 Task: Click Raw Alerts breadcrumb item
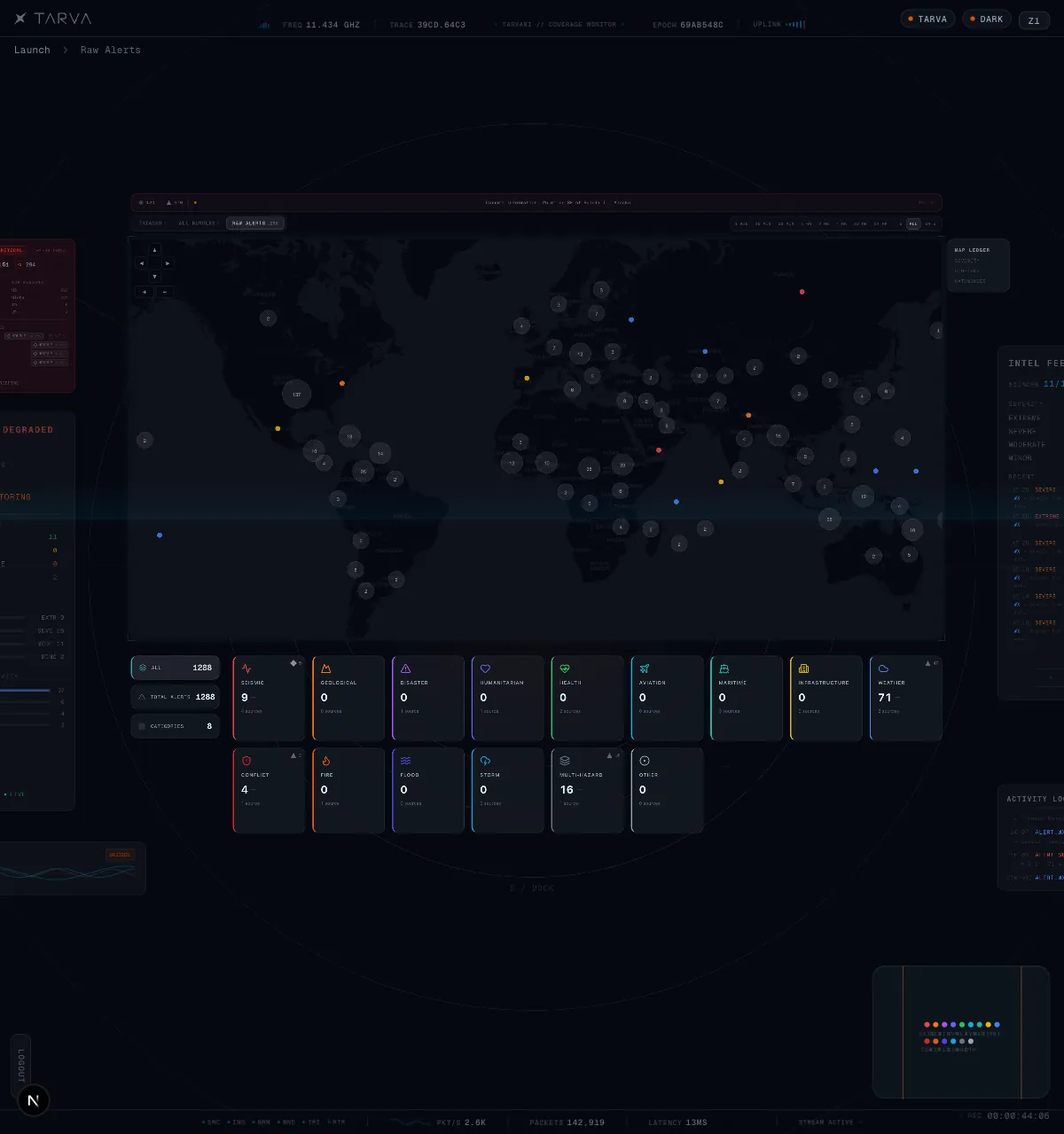click(x=111, y=50)
